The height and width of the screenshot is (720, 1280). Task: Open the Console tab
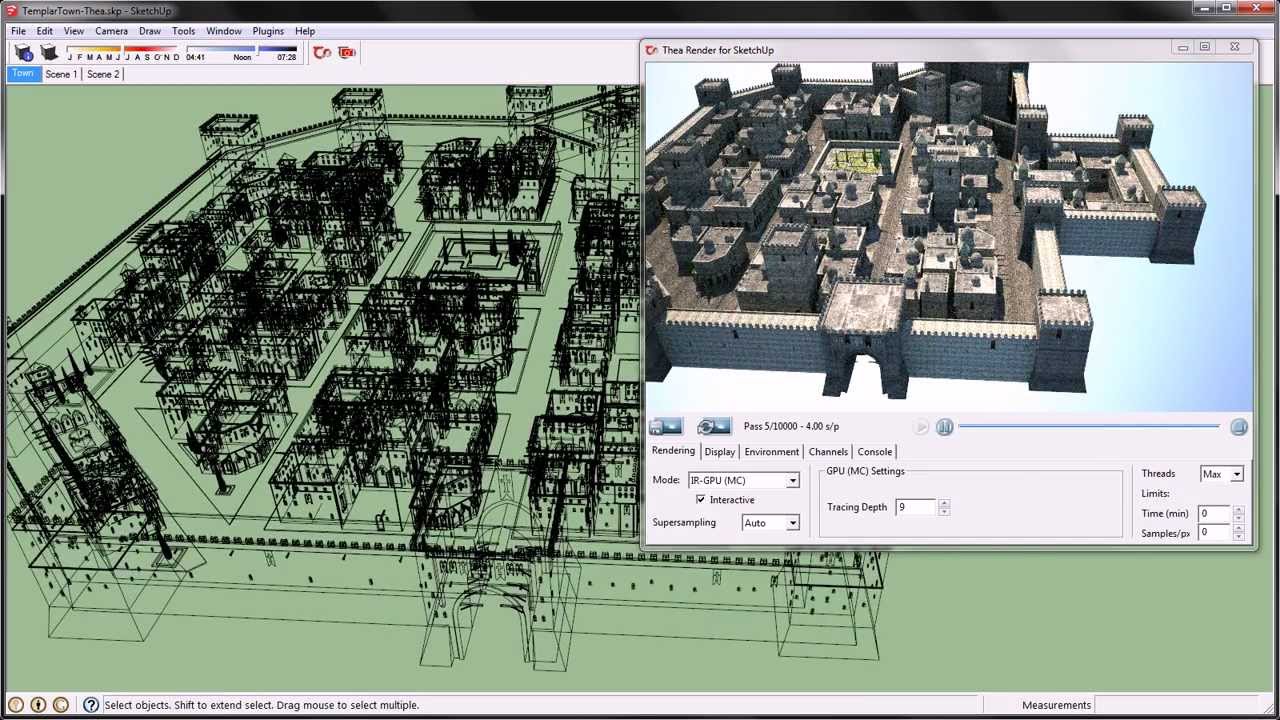pos(874,452)
